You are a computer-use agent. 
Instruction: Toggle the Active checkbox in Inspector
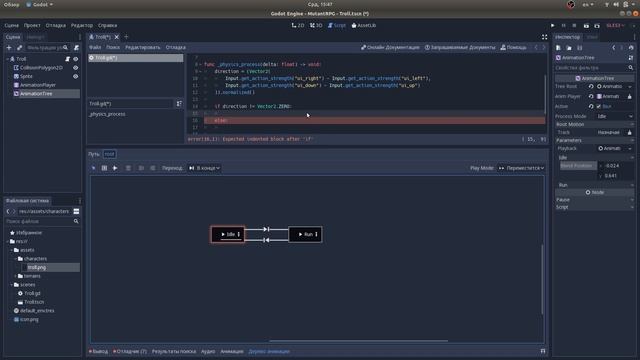coord(599,107)
